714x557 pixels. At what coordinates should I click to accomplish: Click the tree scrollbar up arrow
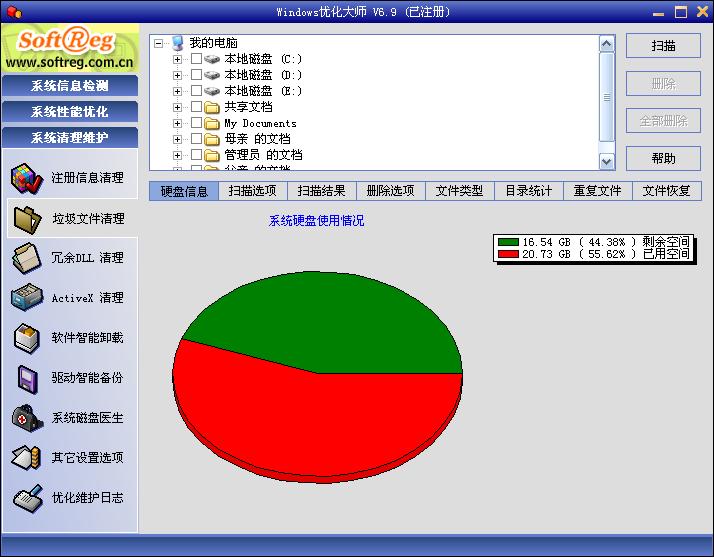[x=607, y=44]
